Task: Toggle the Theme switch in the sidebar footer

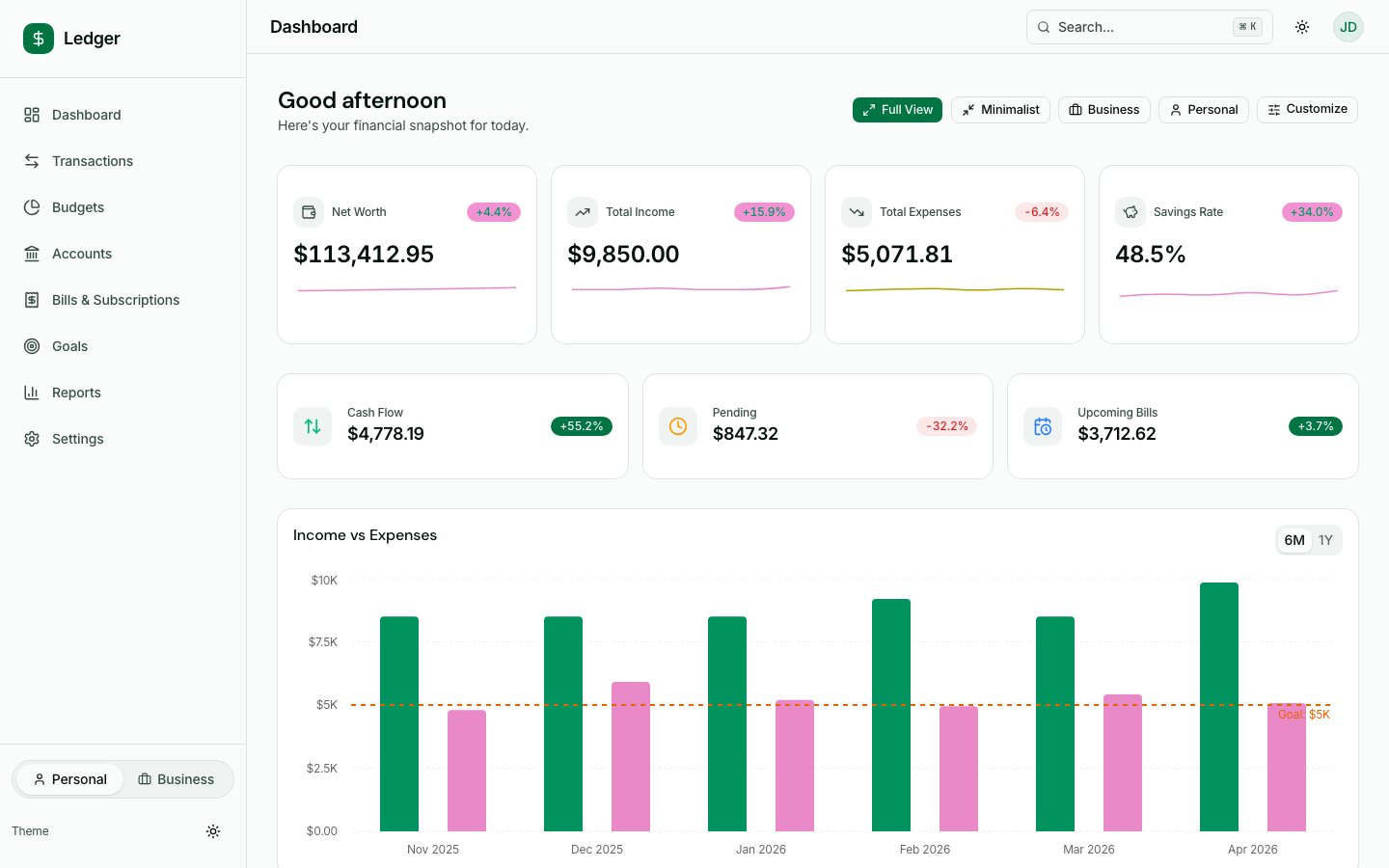Action: (x=213, y=830)
